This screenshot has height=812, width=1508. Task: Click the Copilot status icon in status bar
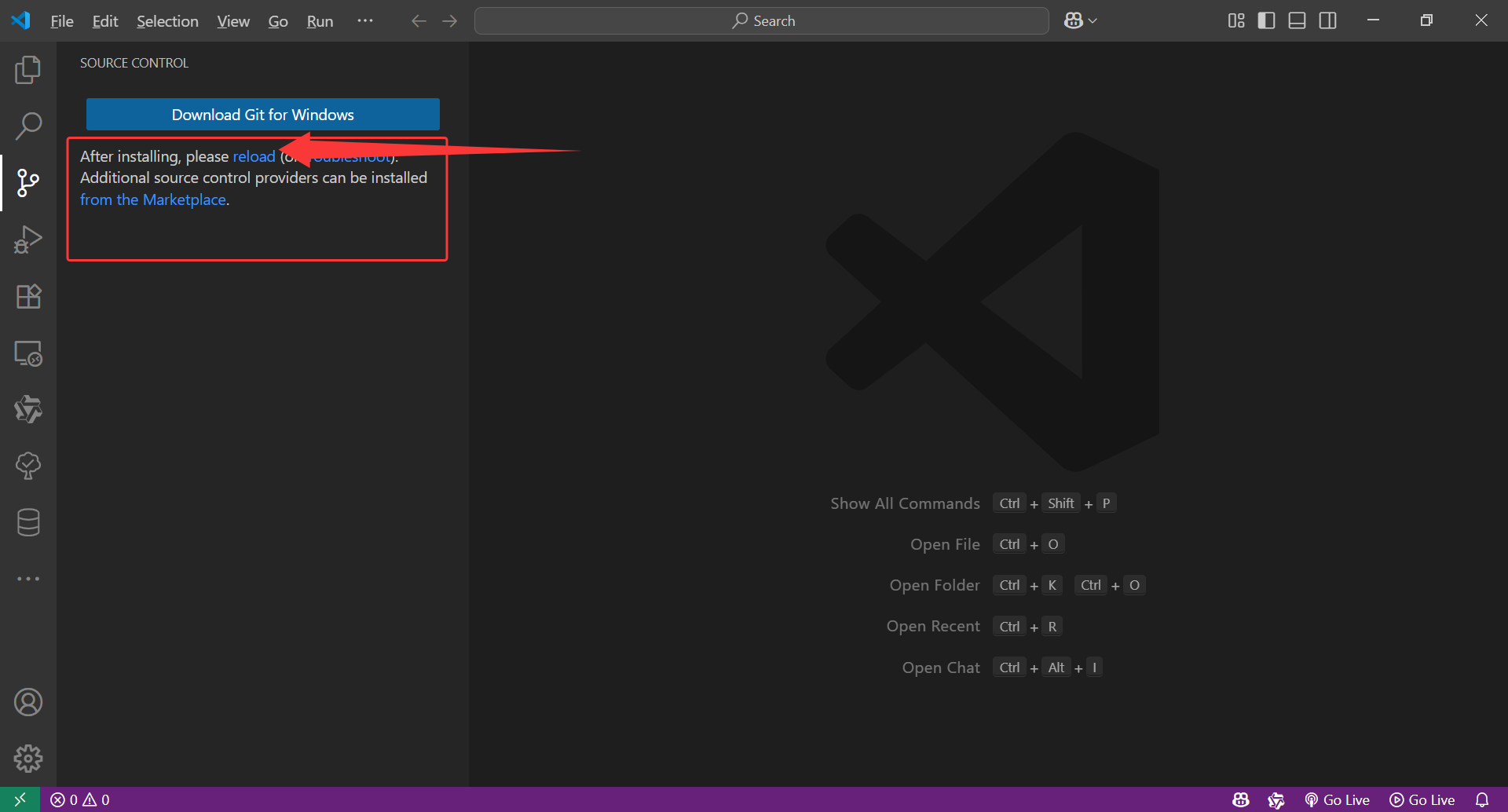[x=1241, y=799]
